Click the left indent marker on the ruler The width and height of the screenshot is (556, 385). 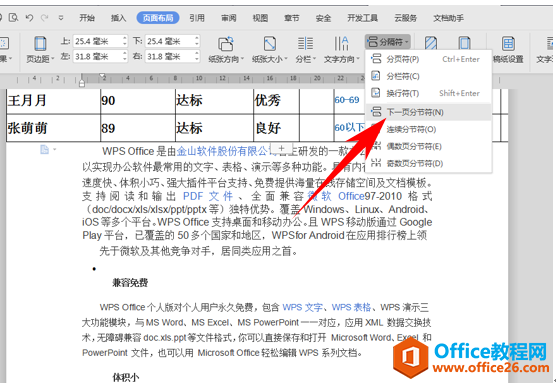tap(82, 84)
